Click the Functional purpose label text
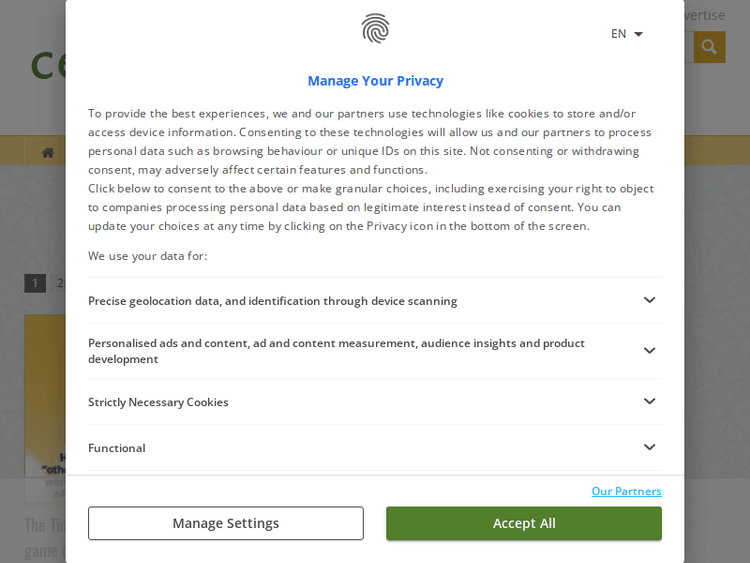 (117, 448)
